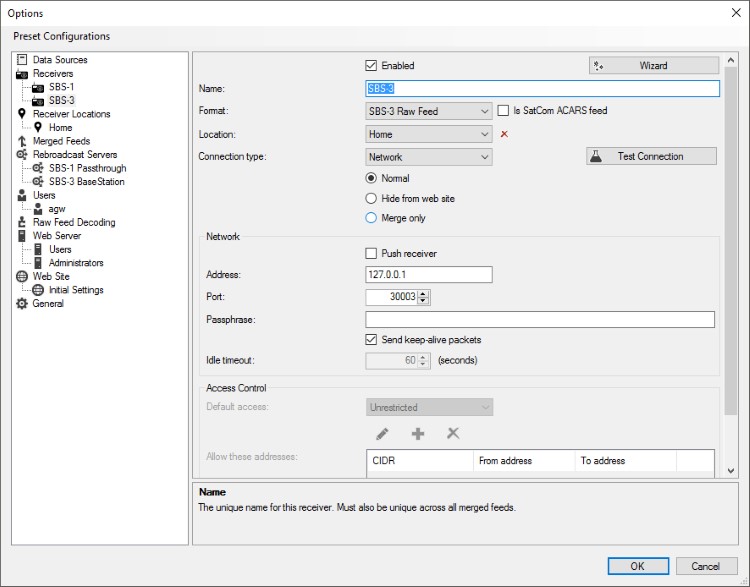Open the Connection type dropdown
Screen dimensions: 750x587
click(429, 157)
